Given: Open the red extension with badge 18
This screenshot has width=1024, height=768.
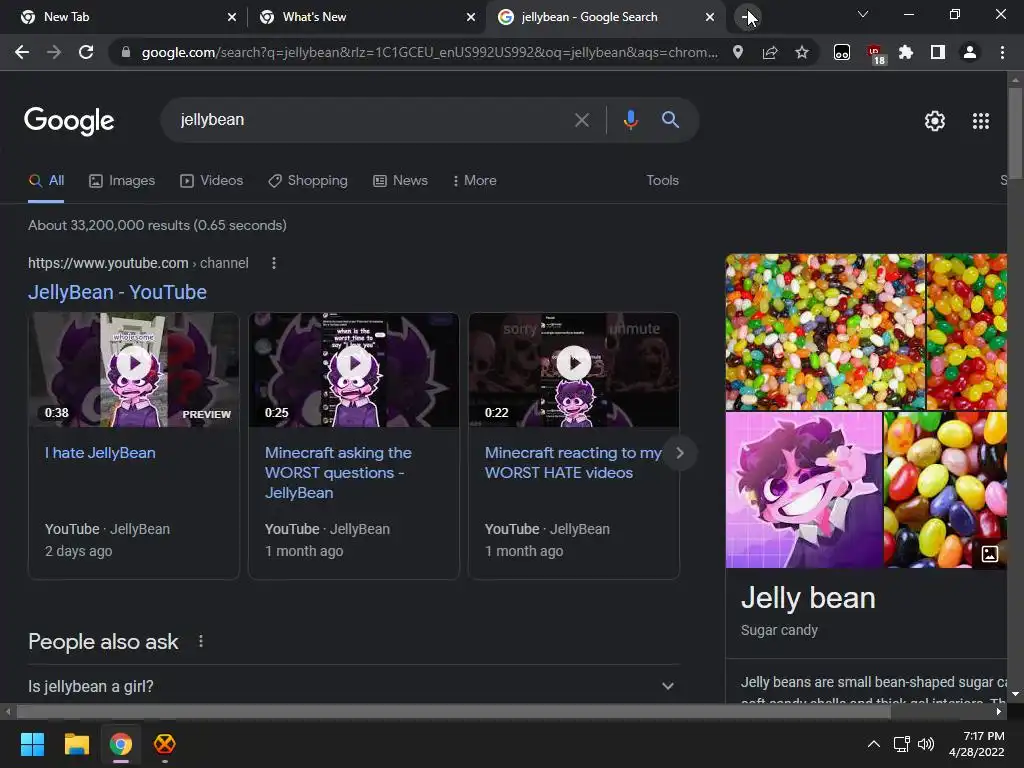Looking at the screenshot, I should (875, 54).
